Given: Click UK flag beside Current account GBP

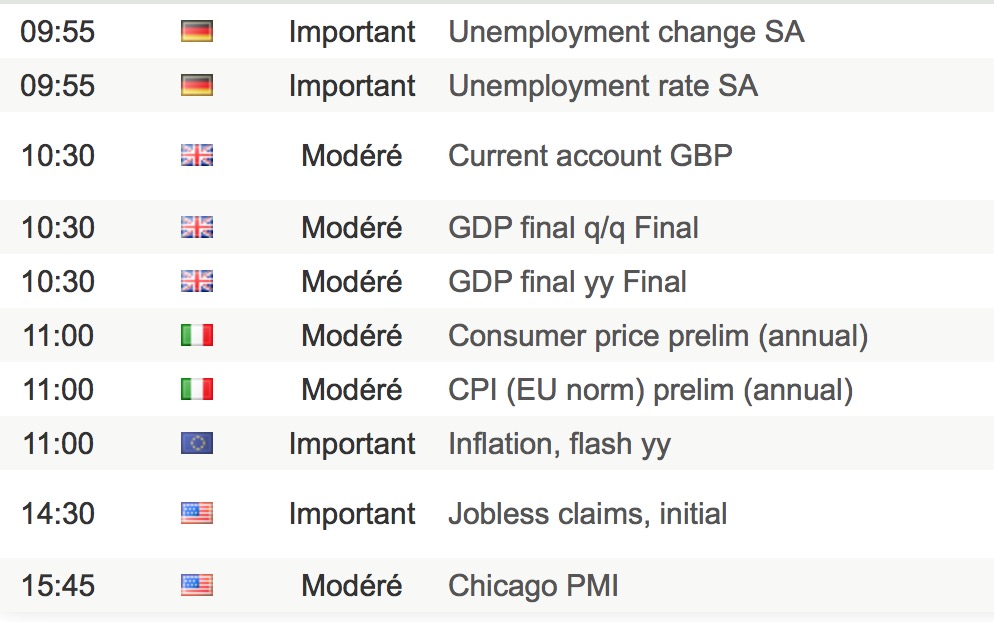Looking at the screenshot, I should point(197,155).
